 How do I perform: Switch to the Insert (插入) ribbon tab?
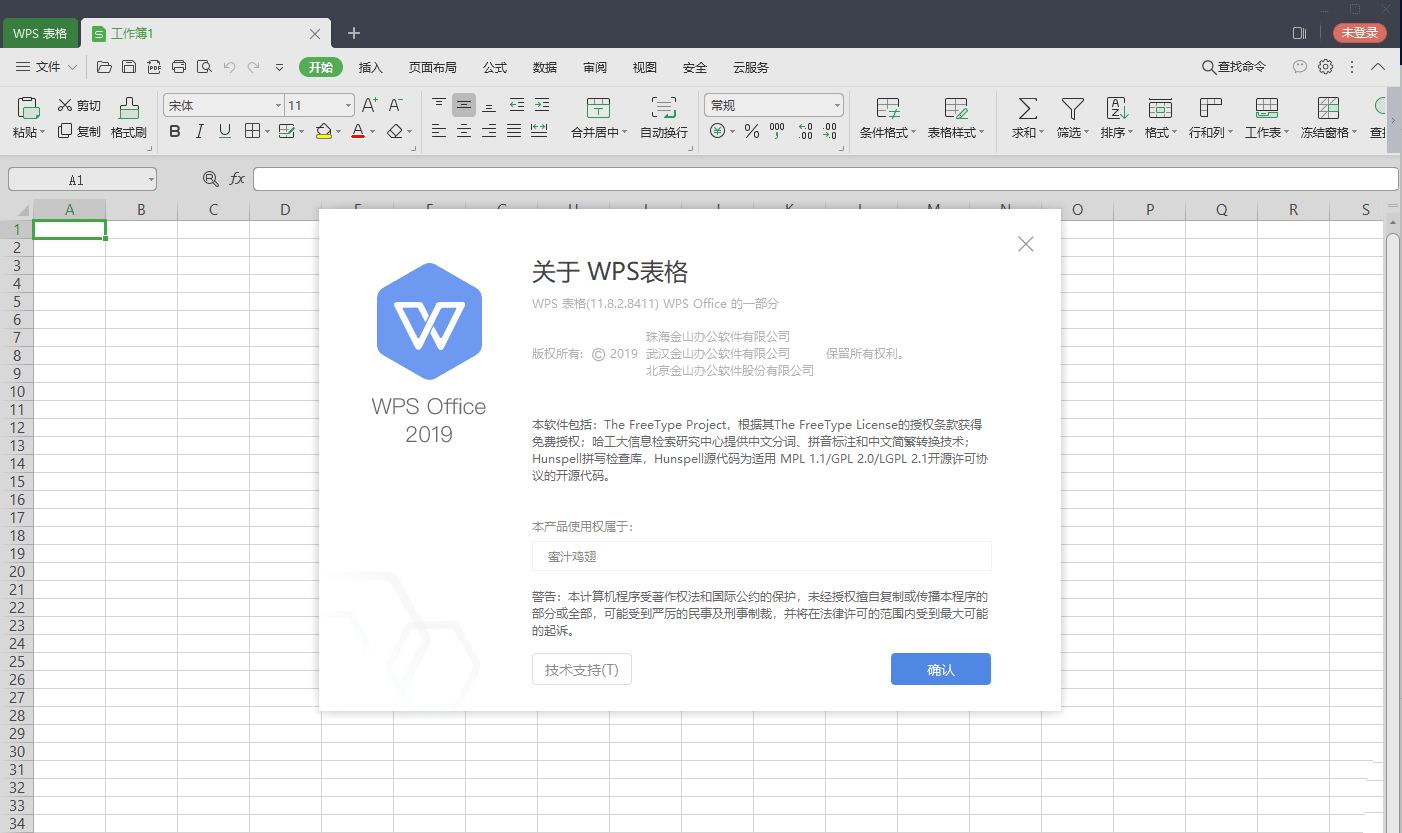(371, 67)
